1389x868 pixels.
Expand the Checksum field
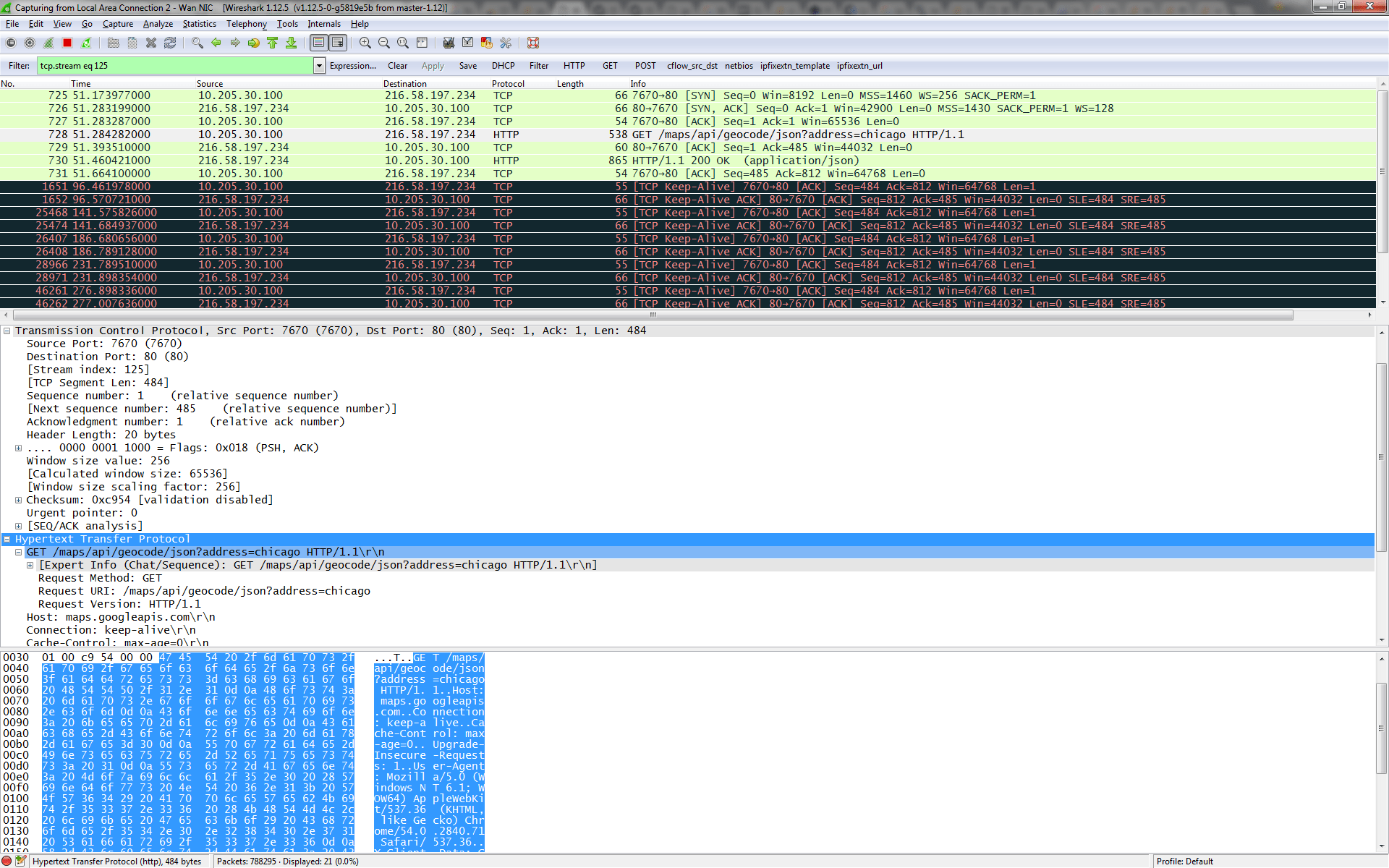pos(19,501)
